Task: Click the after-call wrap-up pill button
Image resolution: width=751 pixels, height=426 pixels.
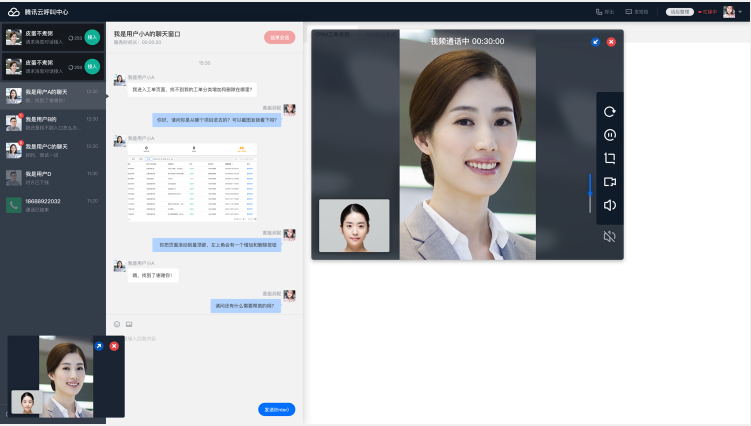Action: 680,12
